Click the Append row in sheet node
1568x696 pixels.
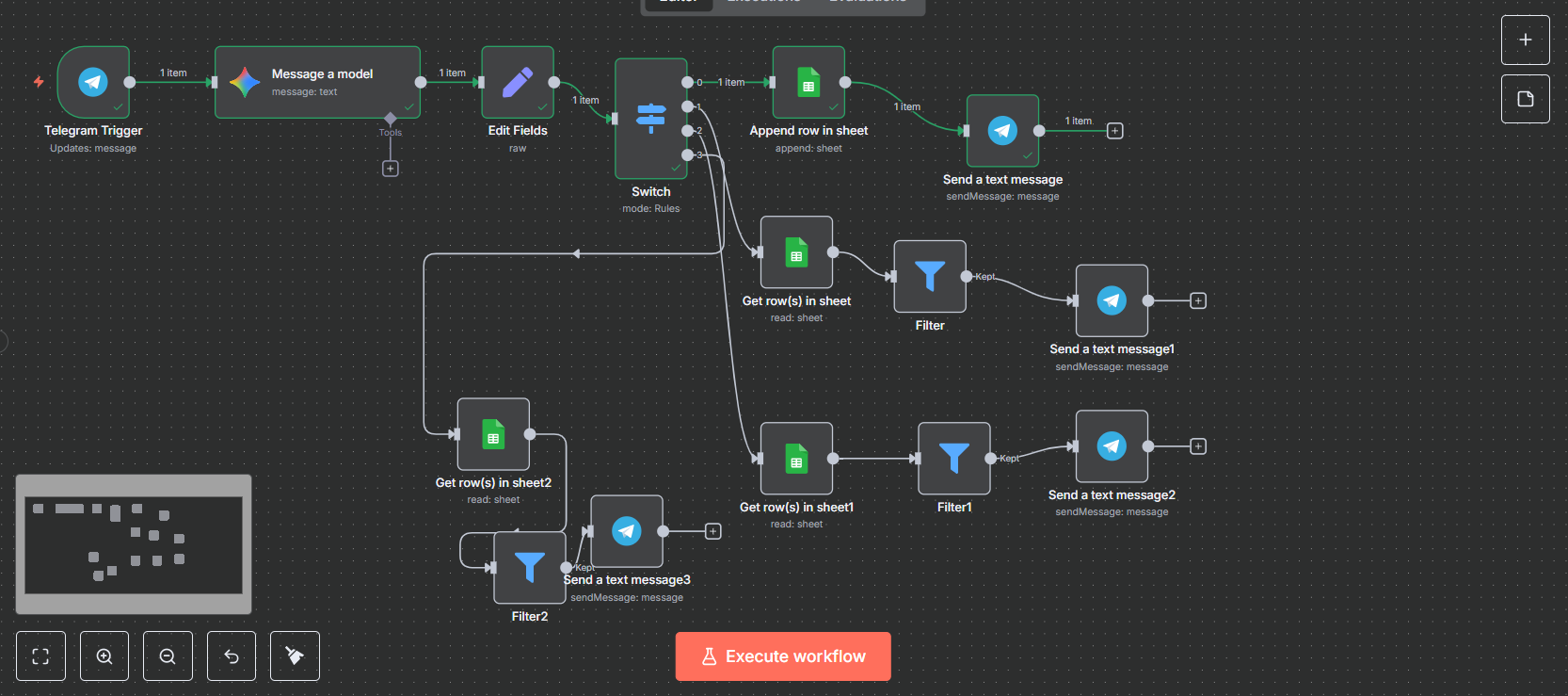pos(808,83)
